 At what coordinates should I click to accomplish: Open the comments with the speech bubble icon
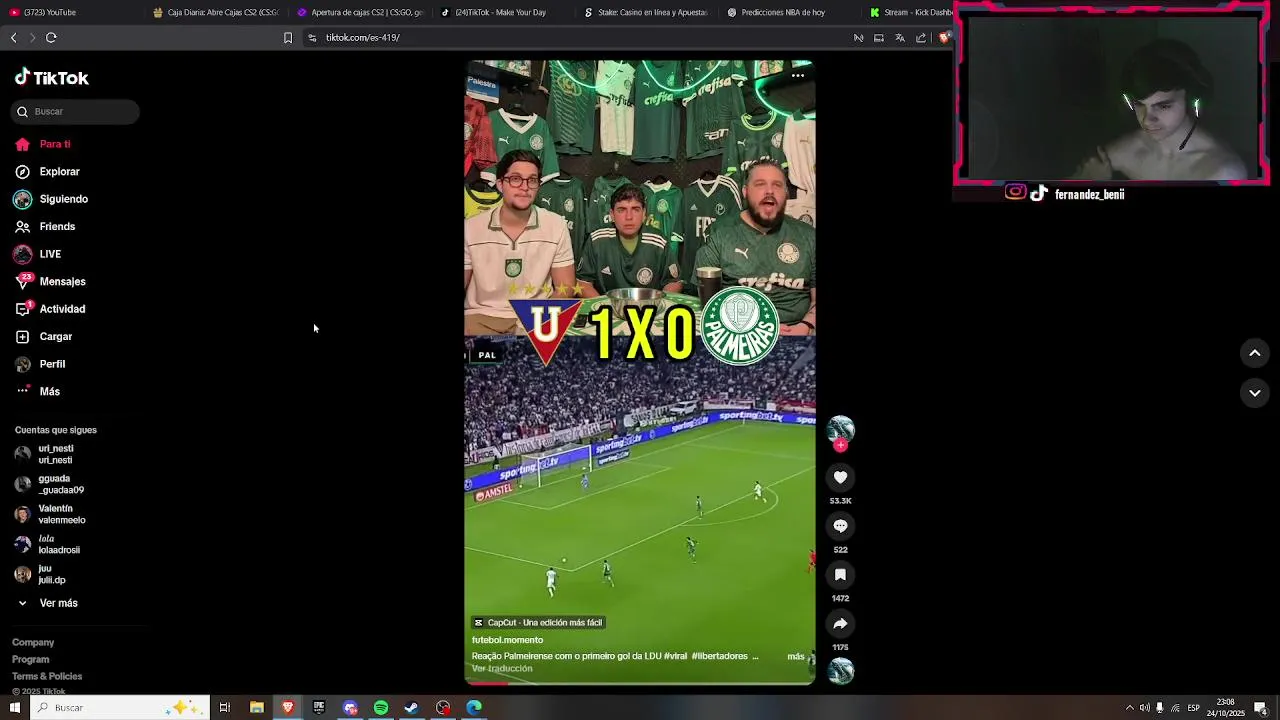click(x=840, y=526)
